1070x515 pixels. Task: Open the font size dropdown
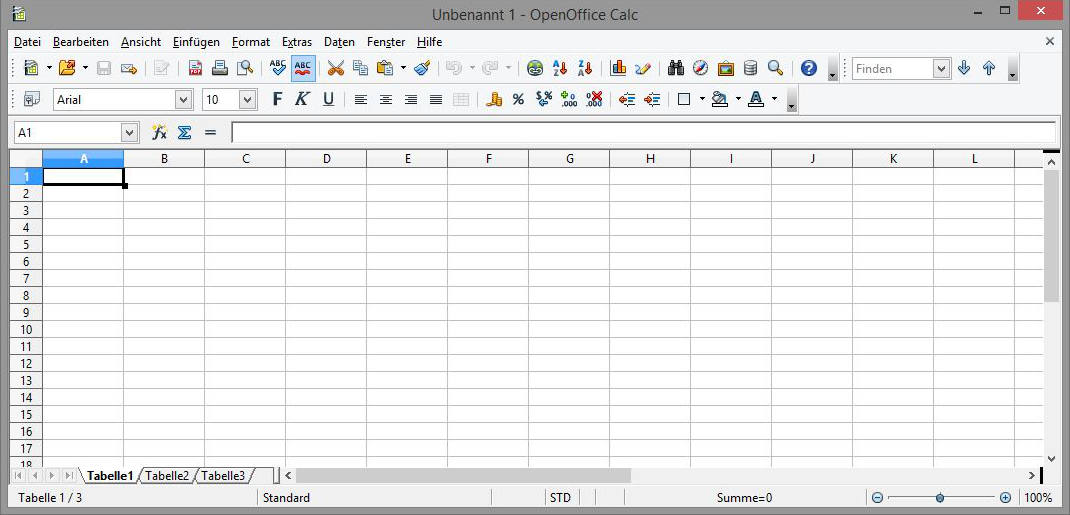247,99
